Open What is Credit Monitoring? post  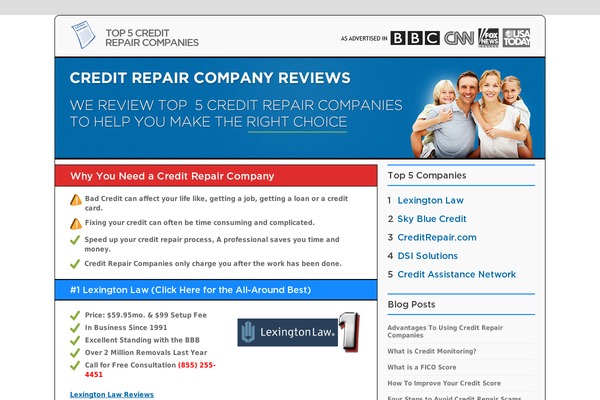[432, 351]
